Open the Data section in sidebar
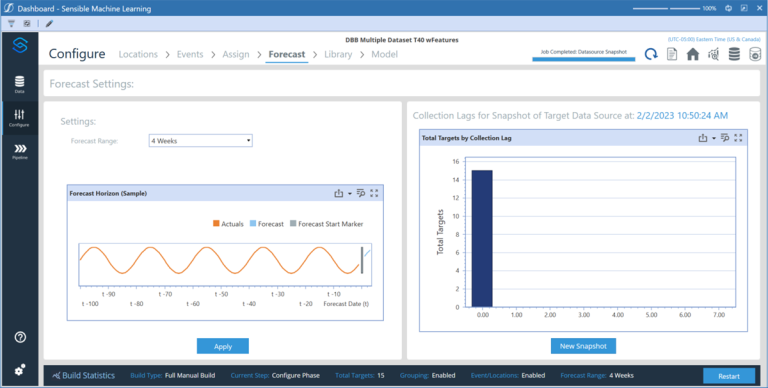This screenshot has height=388, width=768. tap(20, 84)
